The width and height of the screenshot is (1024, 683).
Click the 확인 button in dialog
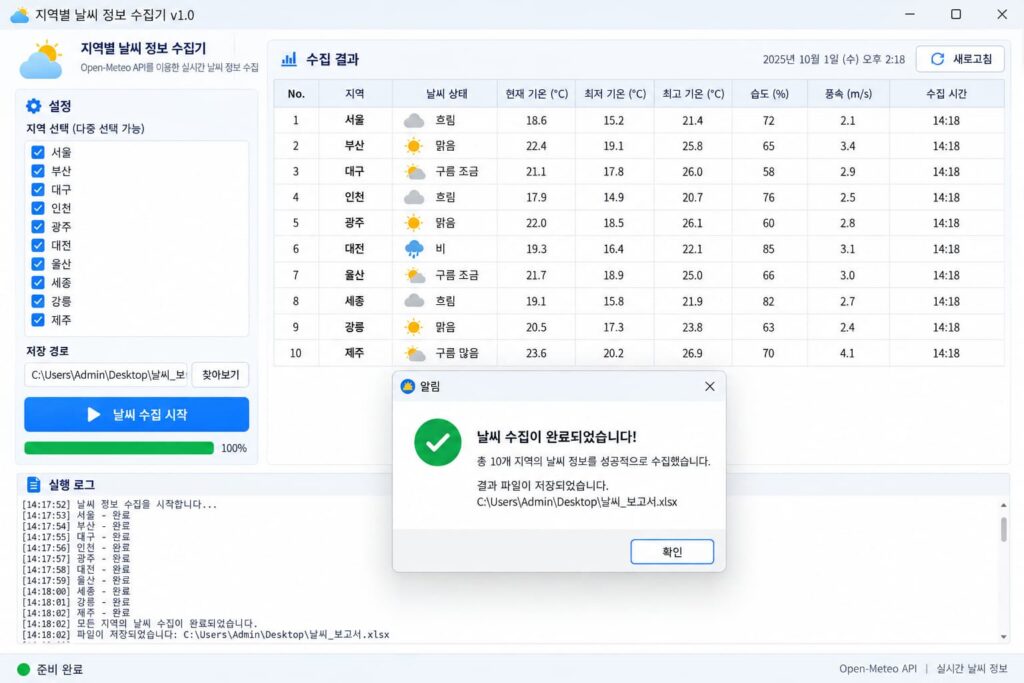(672, 552)
